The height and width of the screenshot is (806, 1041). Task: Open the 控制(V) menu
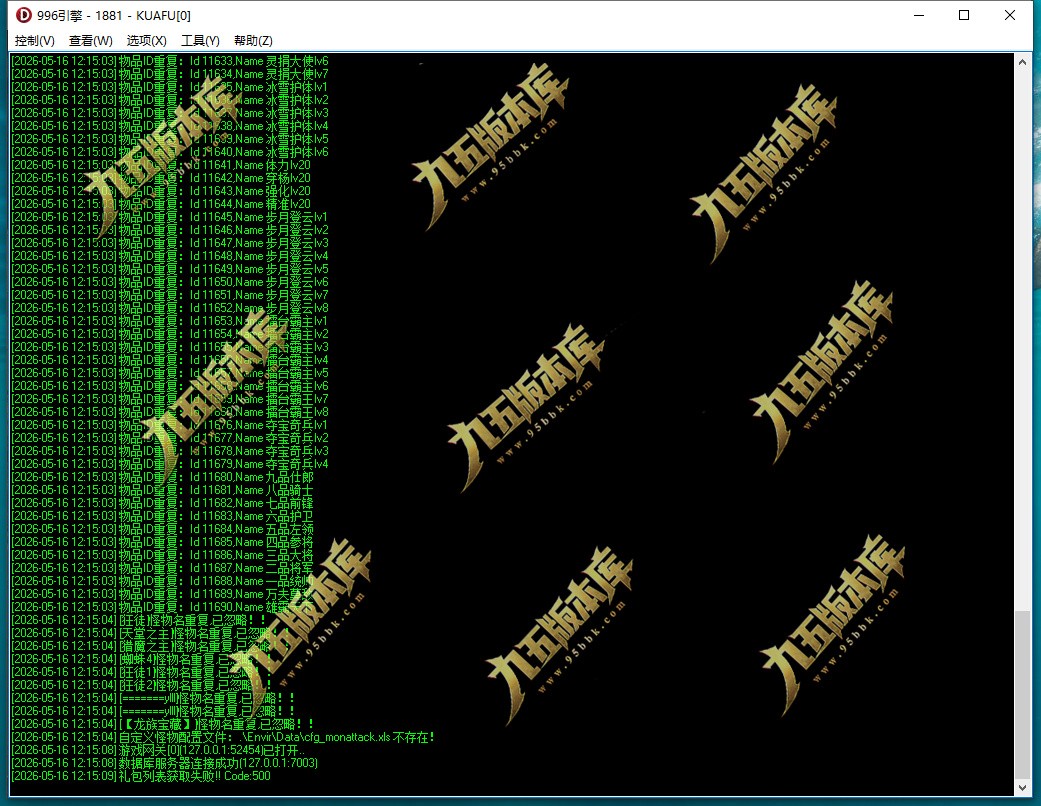point(35,40)
